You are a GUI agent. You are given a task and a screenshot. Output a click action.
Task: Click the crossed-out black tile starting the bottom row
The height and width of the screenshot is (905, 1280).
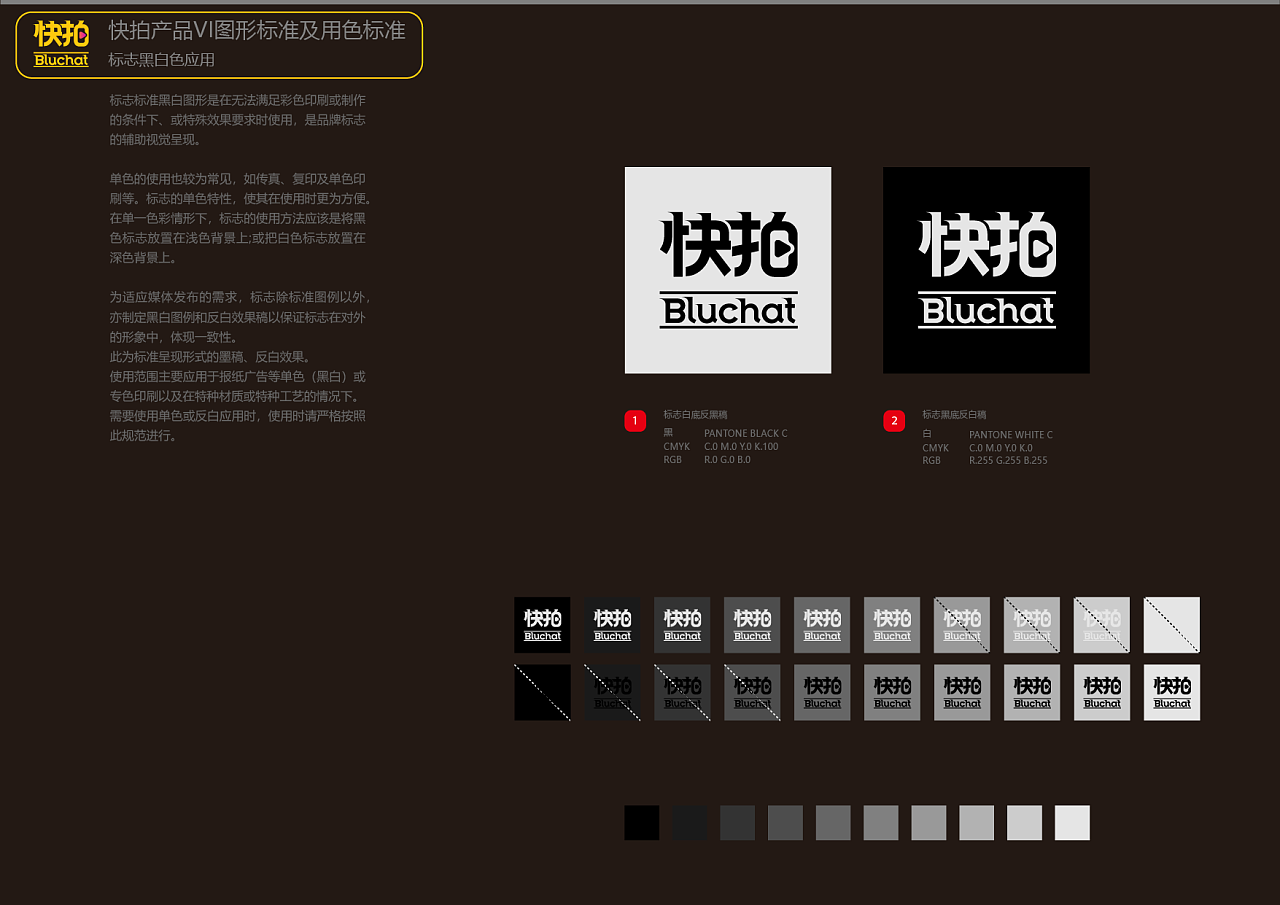click(x=542, y=692)
